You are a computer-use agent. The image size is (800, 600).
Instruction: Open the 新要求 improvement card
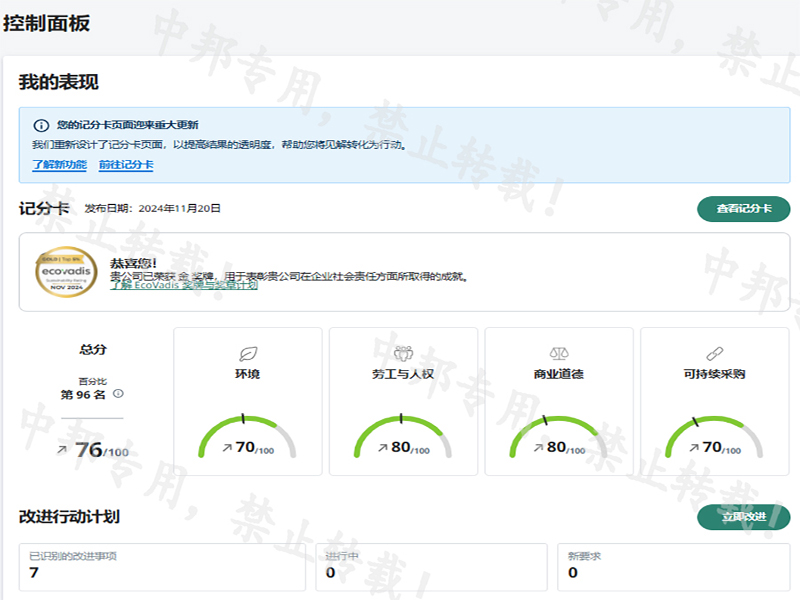673,566
